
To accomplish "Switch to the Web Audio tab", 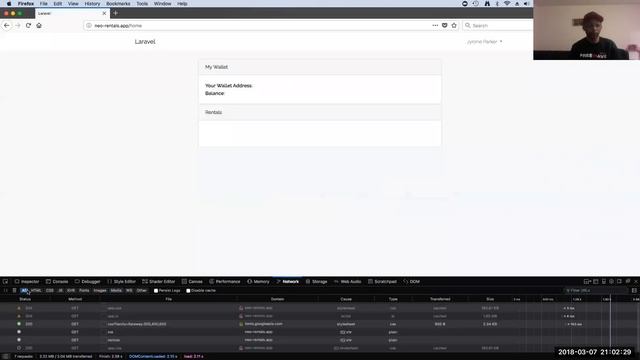I will [348, 281].
